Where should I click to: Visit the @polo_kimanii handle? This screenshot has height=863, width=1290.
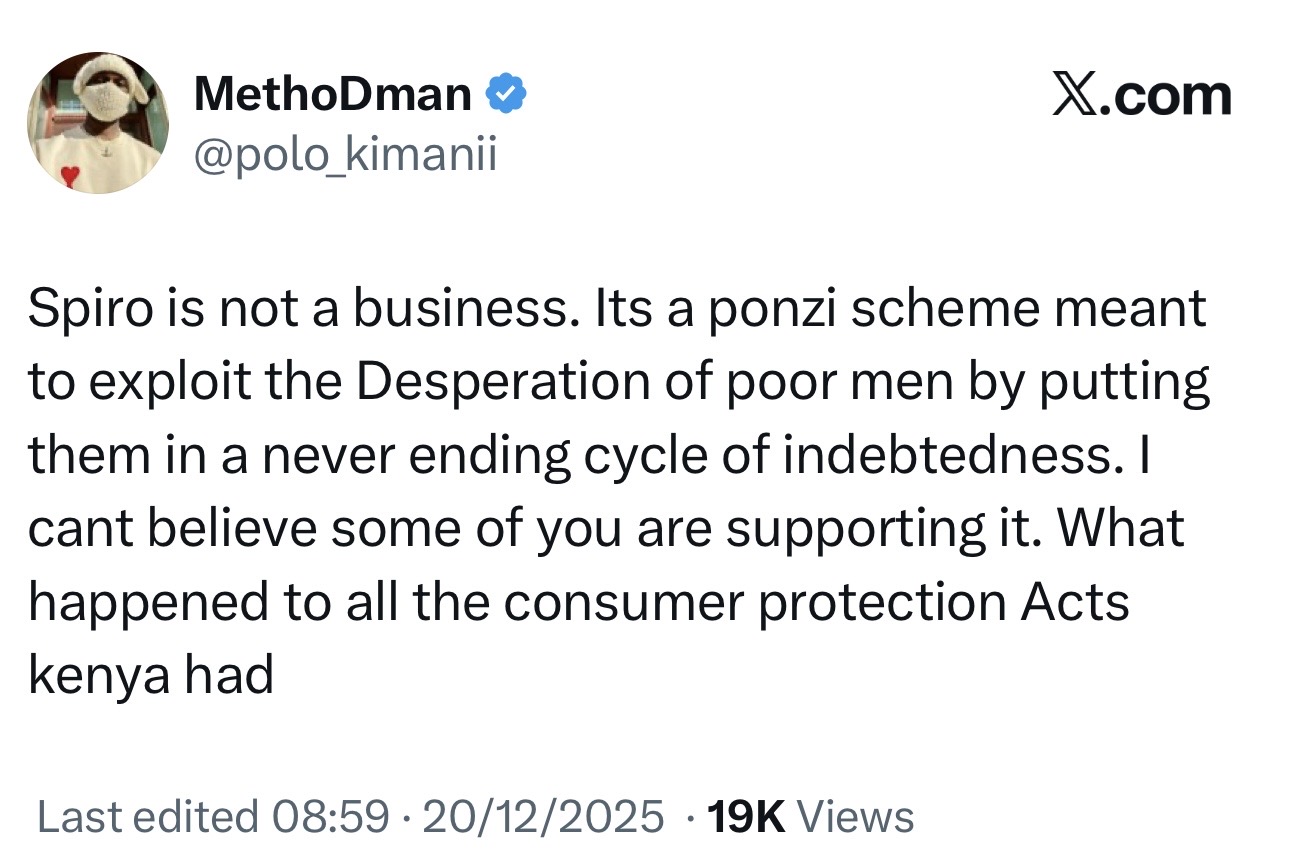[x=344, y=155]
